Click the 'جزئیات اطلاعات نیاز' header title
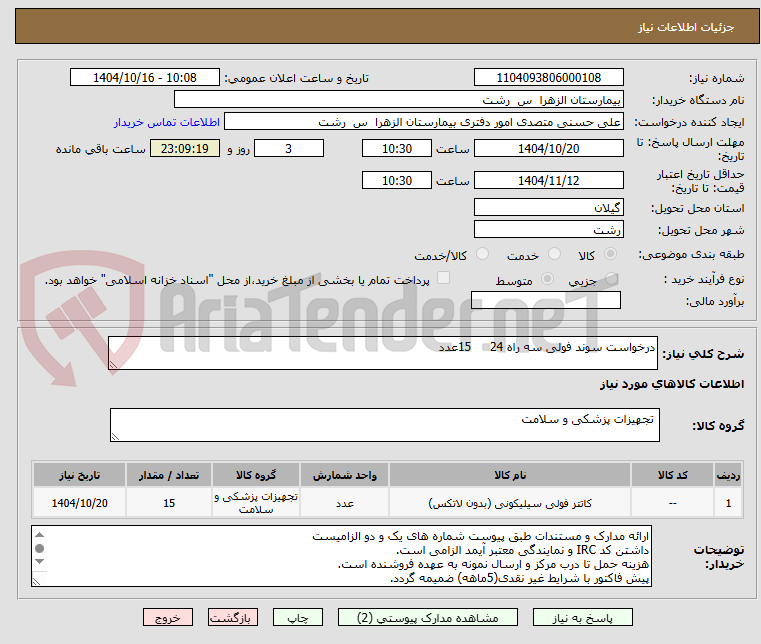The image size is (761, 644). coord(686,27)
